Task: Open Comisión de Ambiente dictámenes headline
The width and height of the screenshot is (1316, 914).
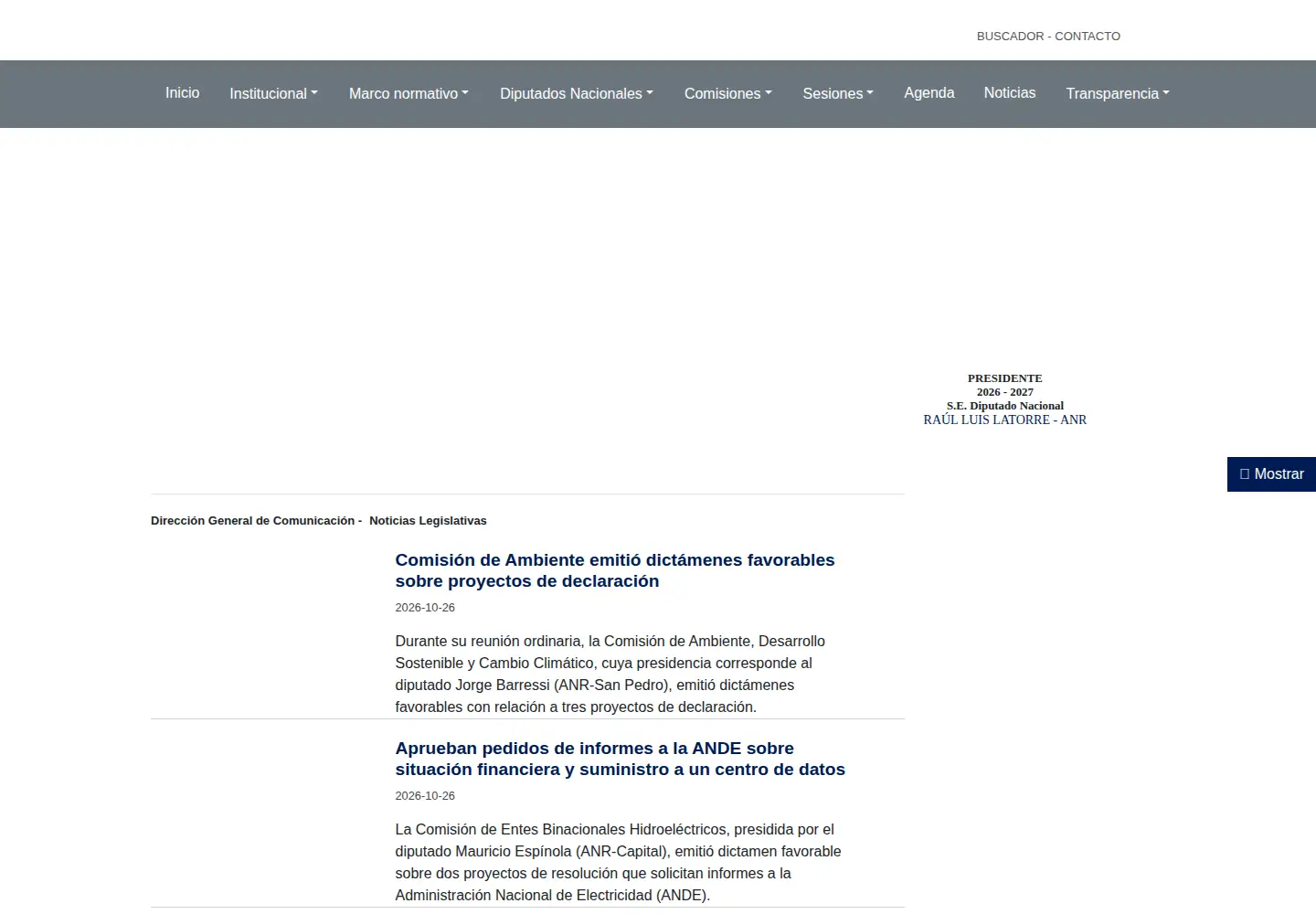Action: point(615,570)
